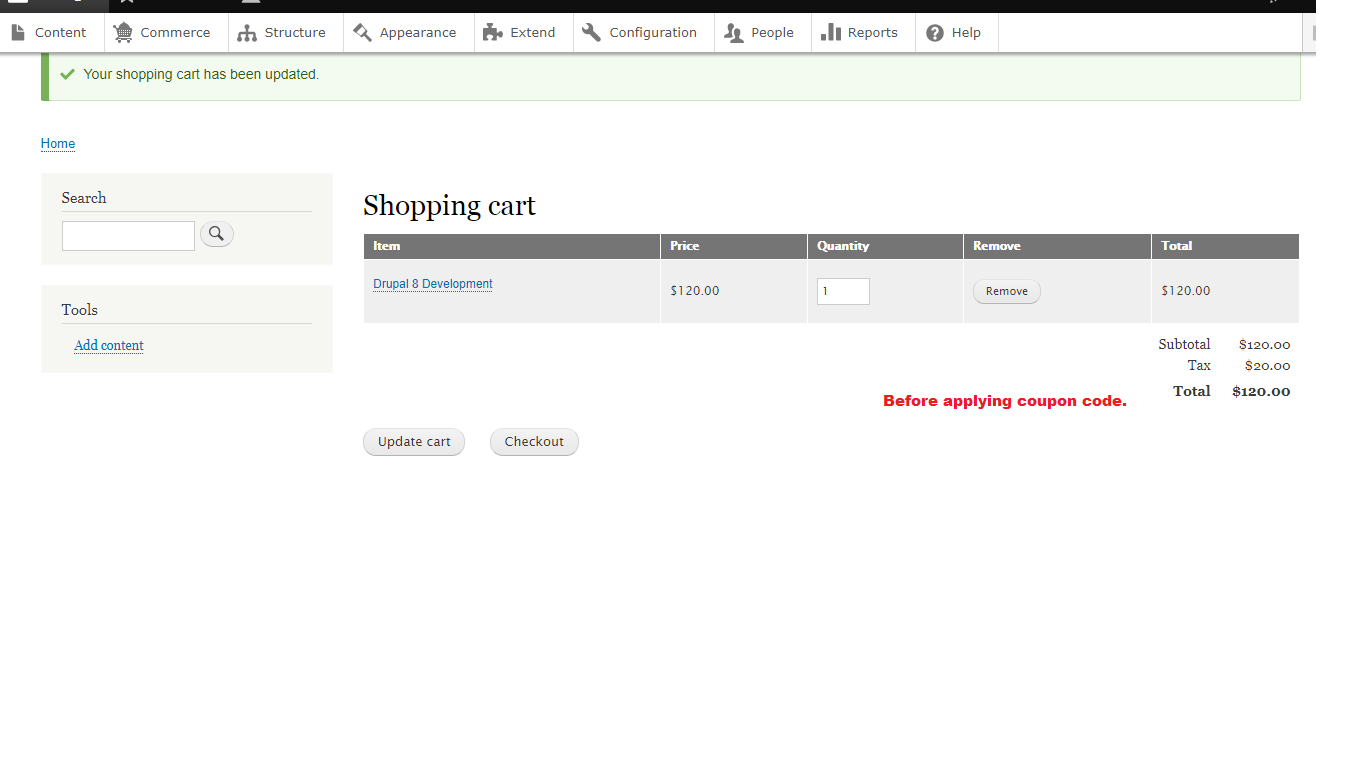Open Structure via its sitemap icon
Image resolution: width=1360 pixels, height=768 pixels.
pos(246,32)
